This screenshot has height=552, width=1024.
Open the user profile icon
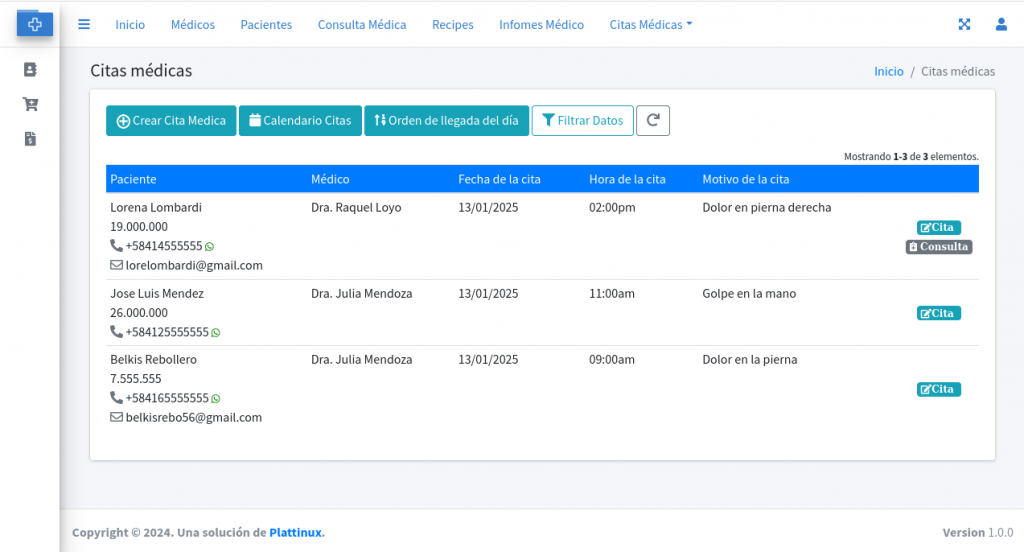pyautogui.click(x=1000, y=25)
